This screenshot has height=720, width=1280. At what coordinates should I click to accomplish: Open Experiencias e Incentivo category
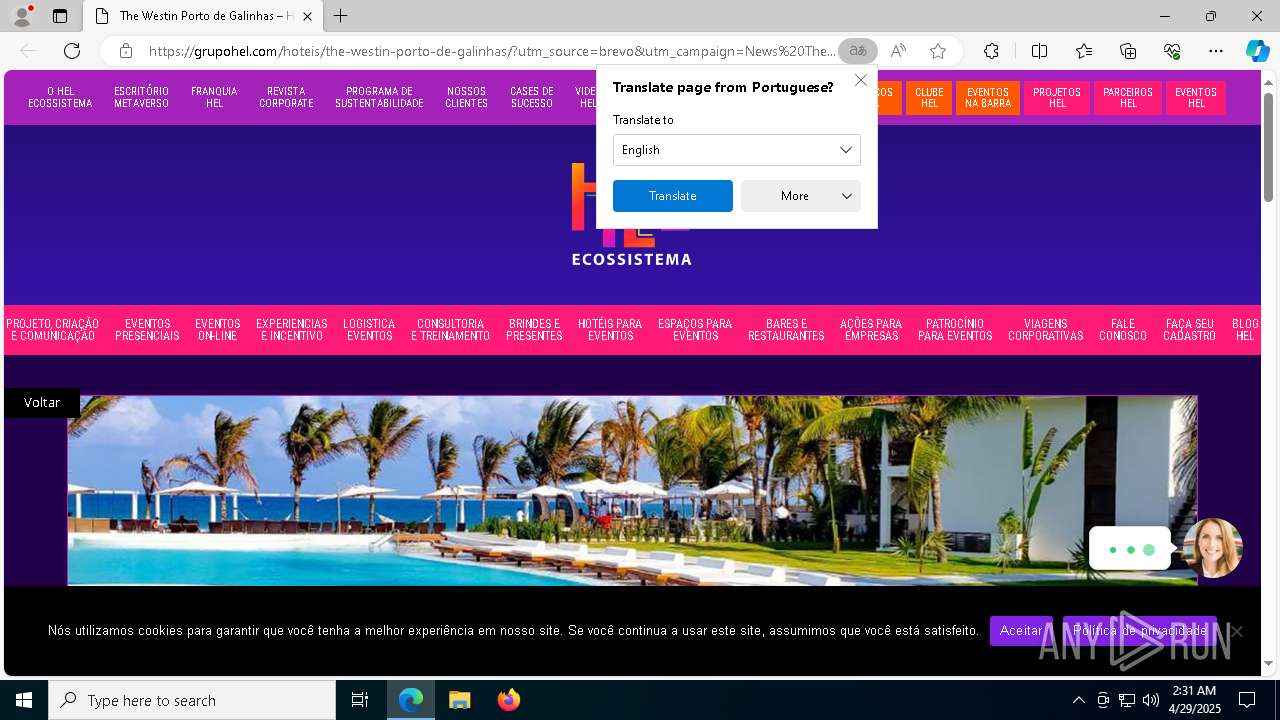tap(292, 330)
